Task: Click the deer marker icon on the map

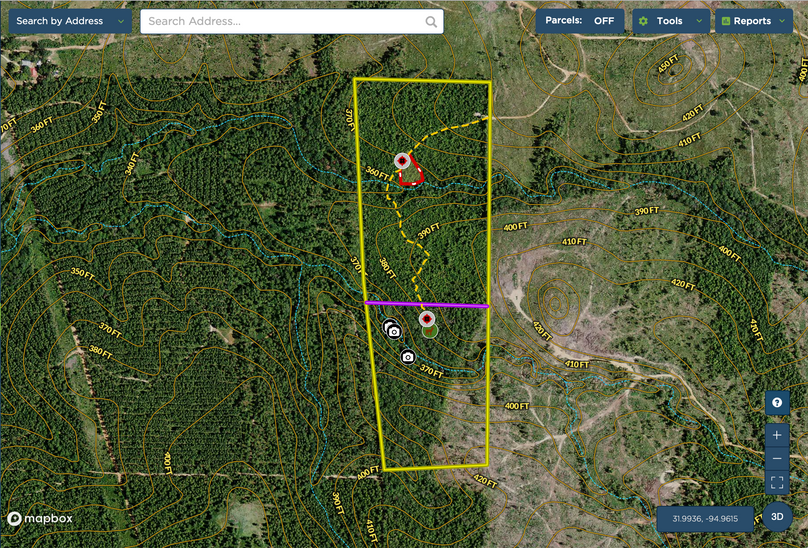Action: tap(429, 331)
